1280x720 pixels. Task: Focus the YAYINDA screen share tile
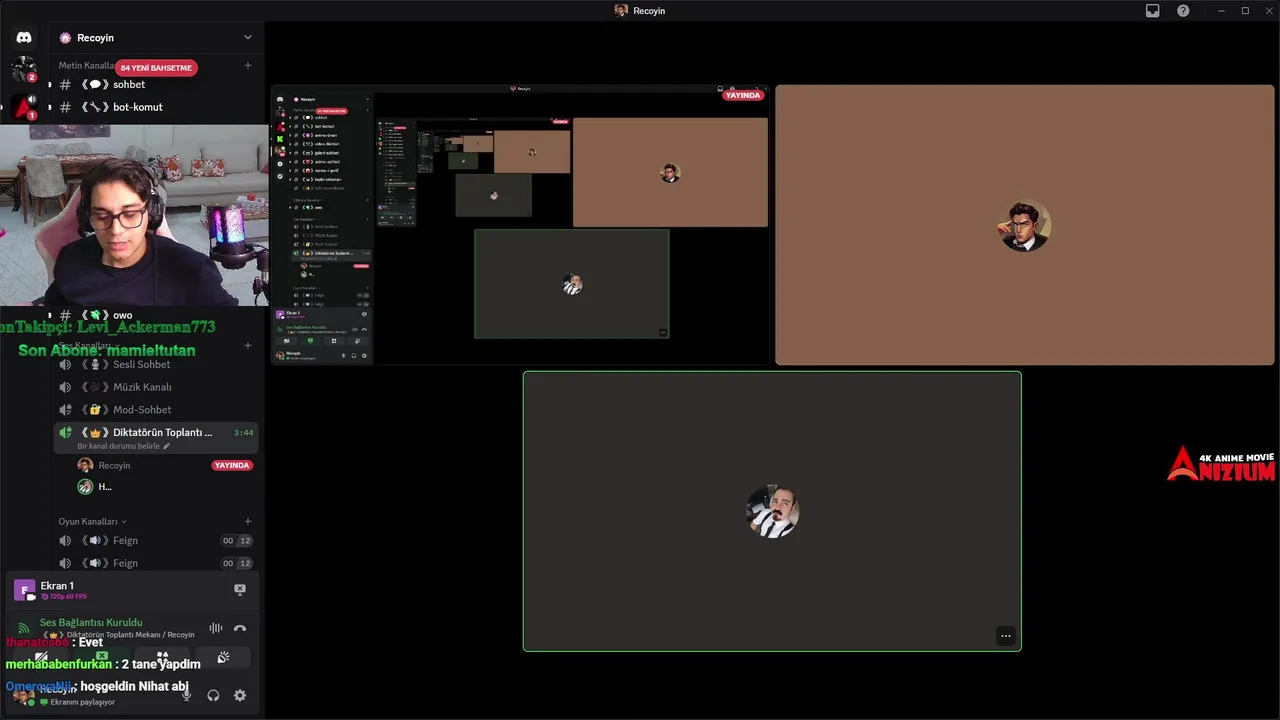520,224
